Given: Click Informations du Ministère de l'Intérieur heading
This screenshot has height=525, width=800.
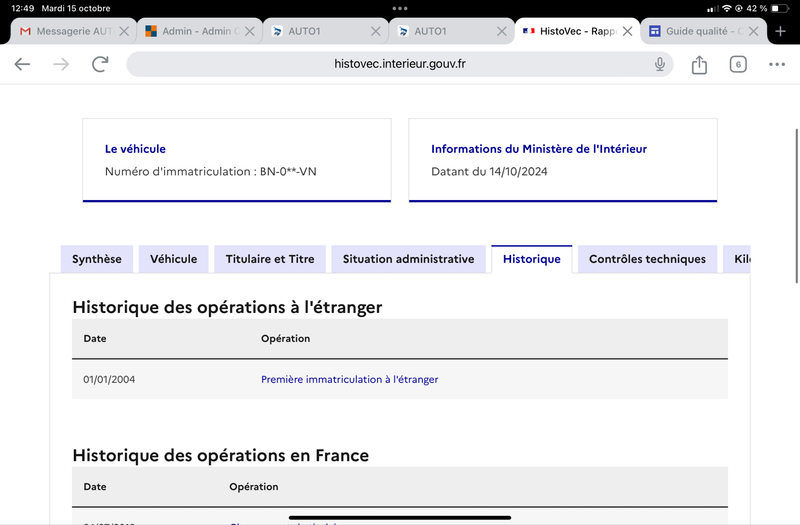Looking at the screenshot, I should (539, 149).
